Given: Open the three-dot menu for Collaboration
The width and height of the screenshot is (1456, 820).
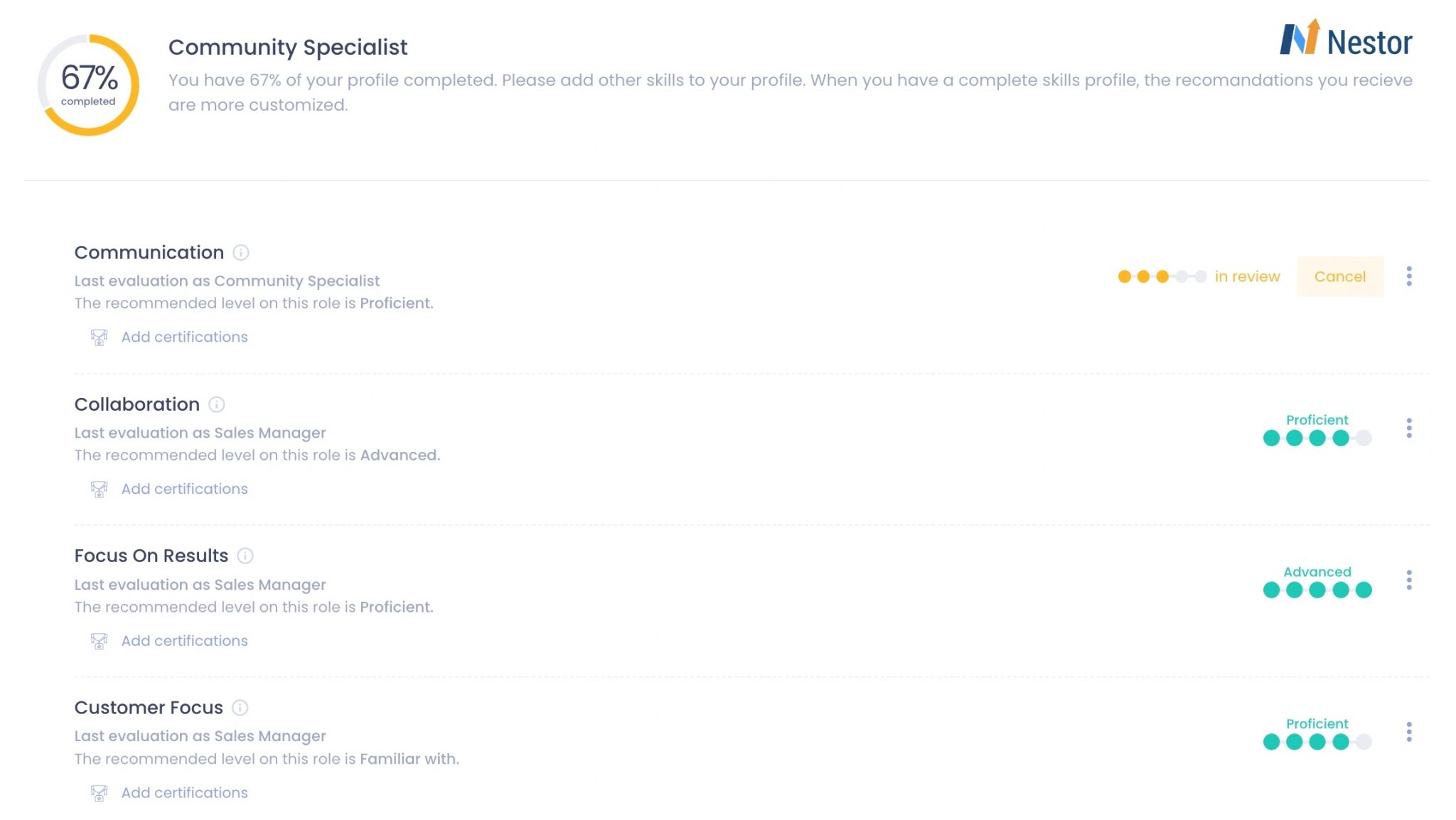Looking at the screenshot, I should point(1409,428).
